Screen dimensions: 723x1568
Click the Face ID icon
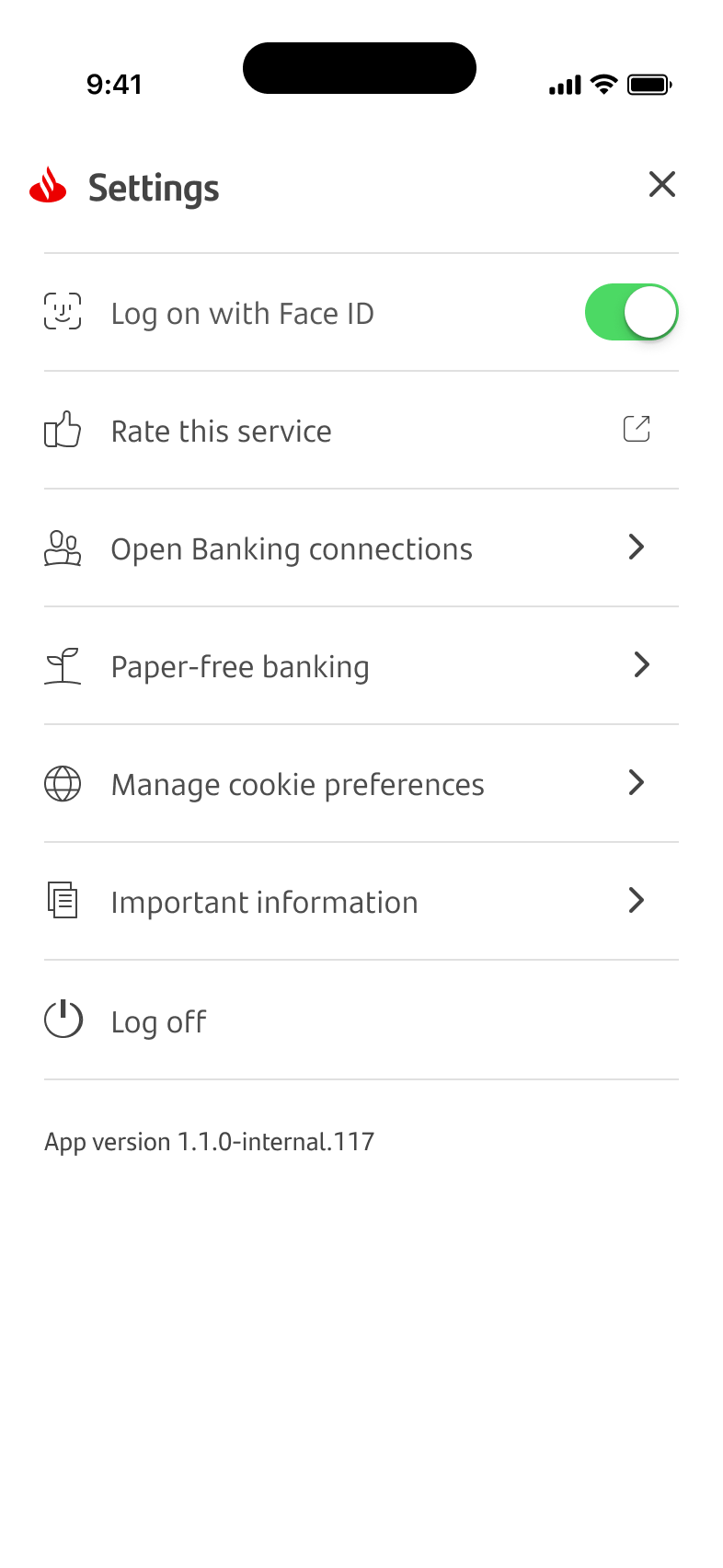tap(63, 312)
